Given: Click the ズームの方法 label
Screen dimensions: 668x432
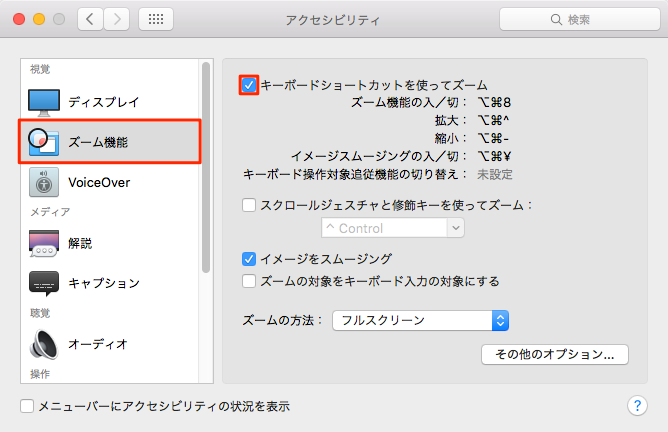Looking at the screenshot, I should 283,320.
